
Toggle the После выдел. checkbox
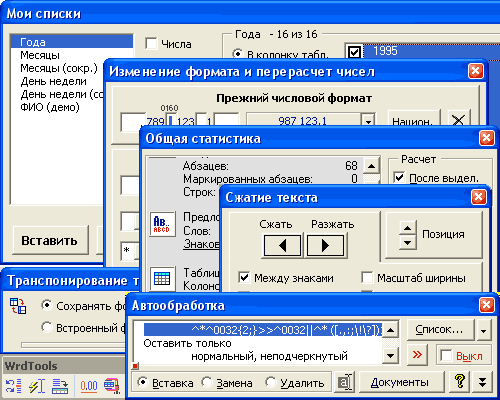point(399,178)
